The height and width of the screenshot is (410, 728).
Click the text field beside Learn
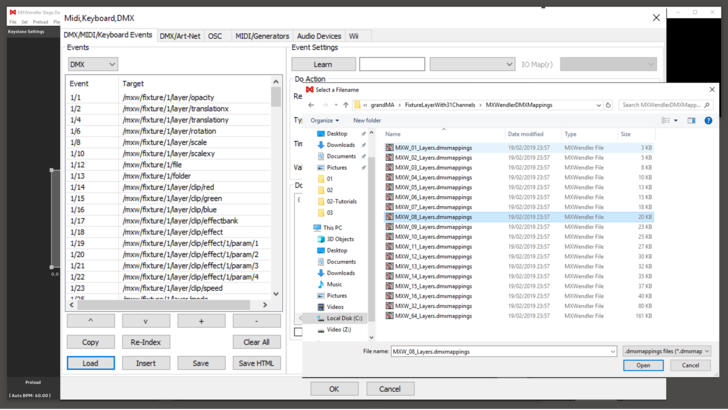pyautogui.click(x=392, y=64)
